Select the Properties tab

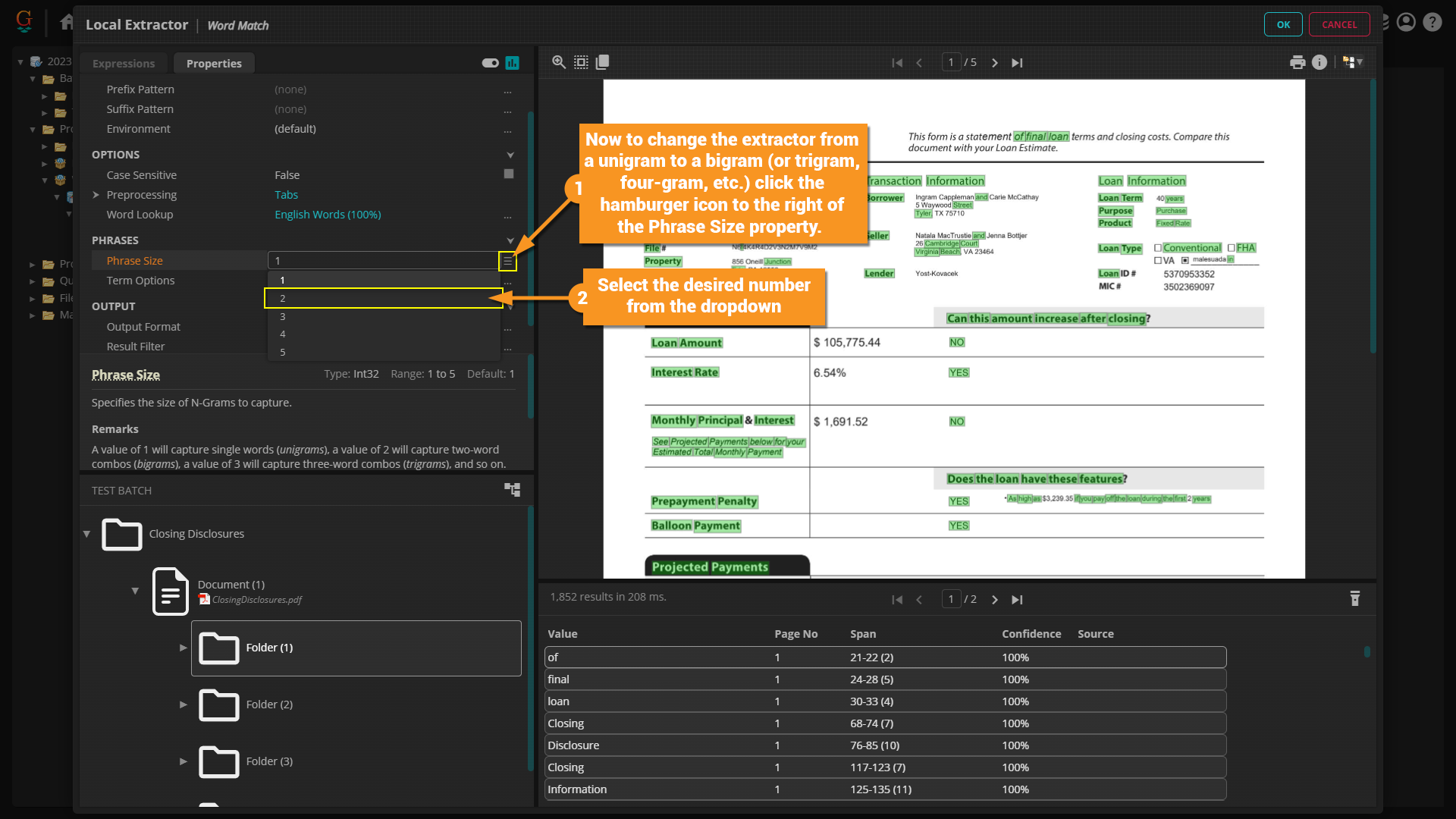[214, 64]
